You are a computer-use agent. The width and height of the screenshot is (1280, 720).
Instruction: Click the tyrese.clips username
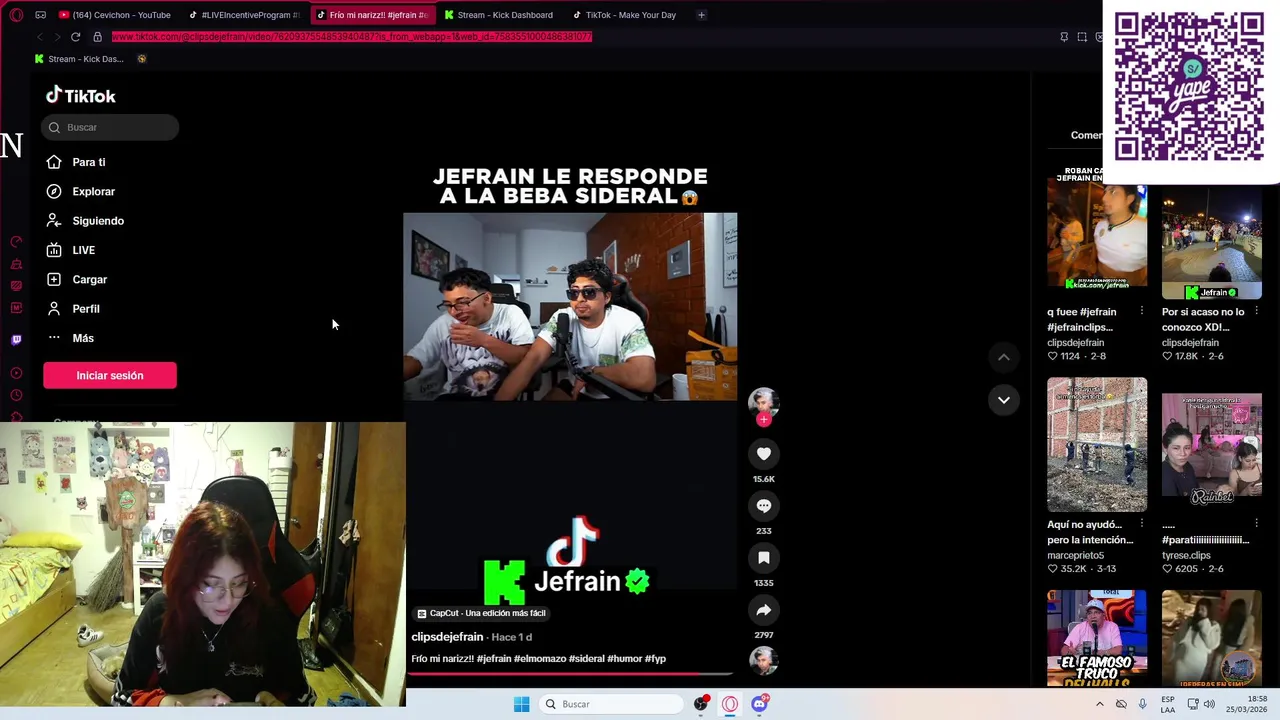pos(1186,555)
